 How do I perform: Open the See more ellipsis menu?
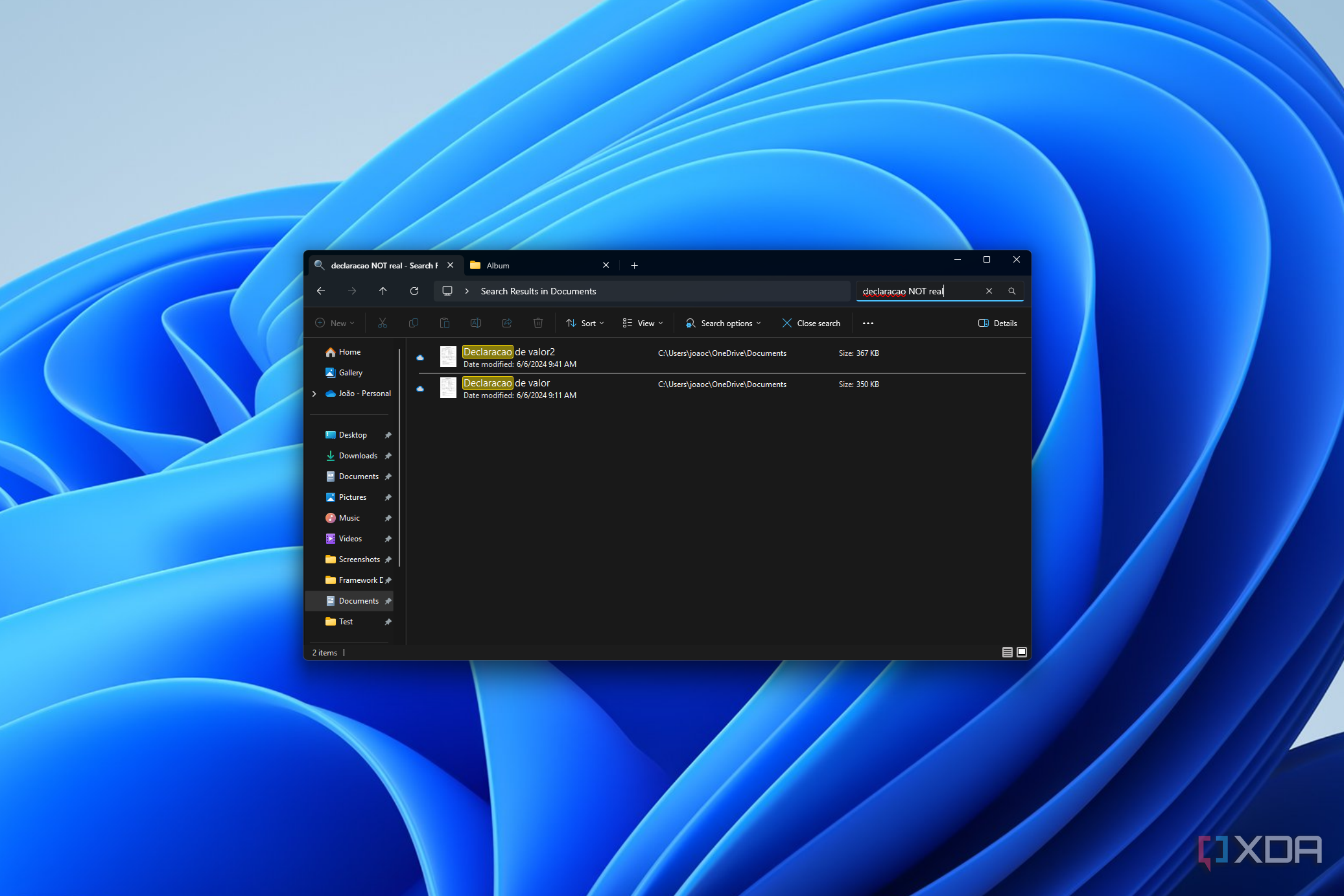tap(868, 323)
